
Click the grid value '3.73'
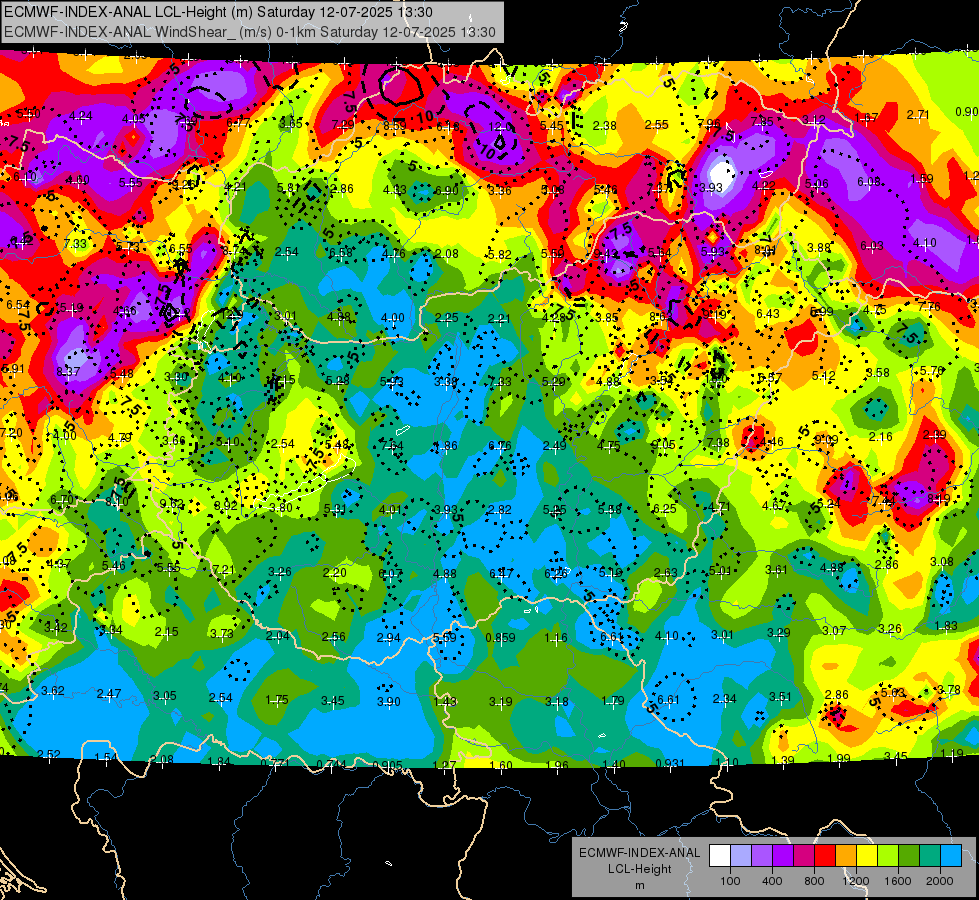click(222, 633)
